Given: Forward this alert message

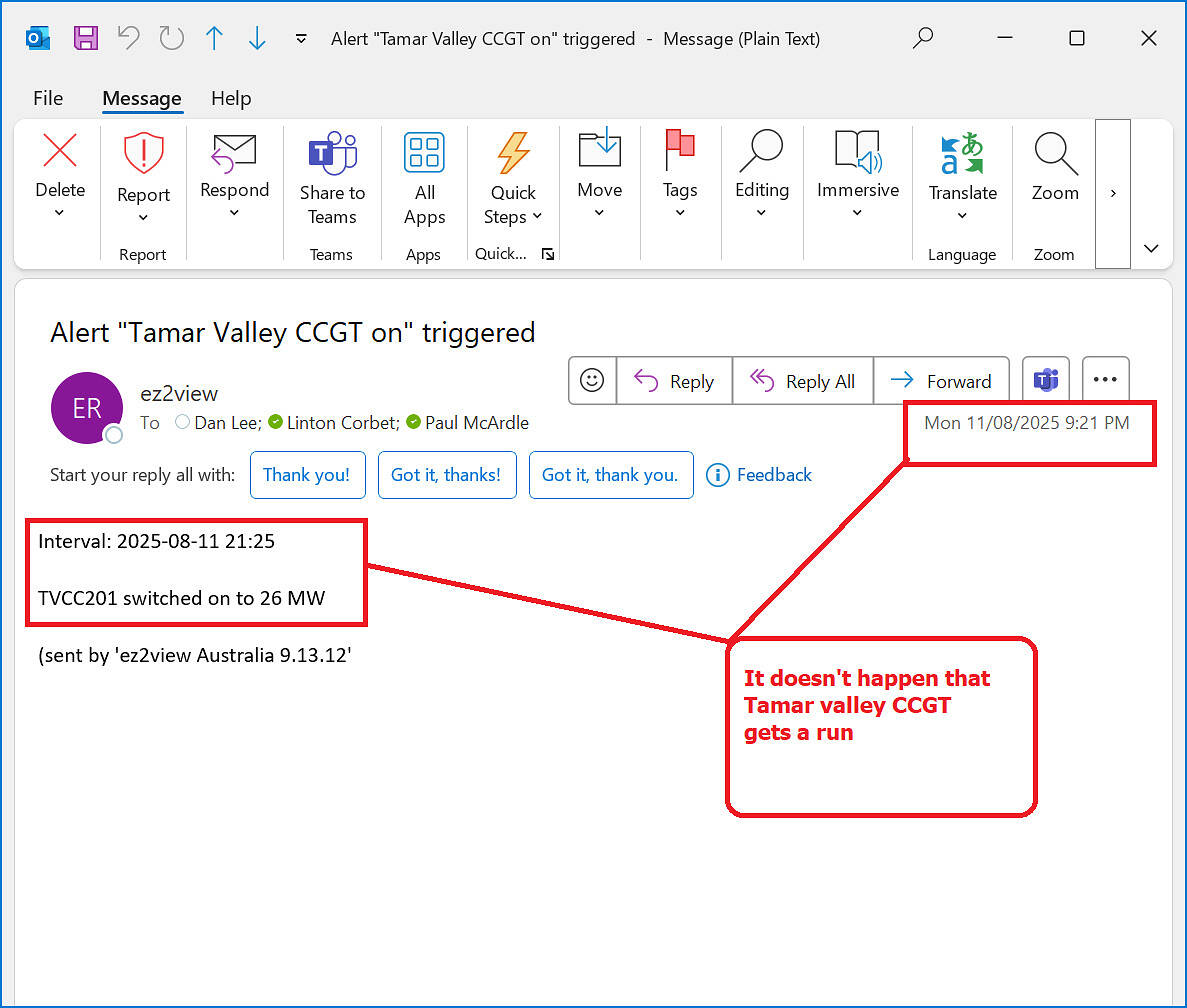Looking at the screenshot, I should pyautogui.click(x=941, y=381).
